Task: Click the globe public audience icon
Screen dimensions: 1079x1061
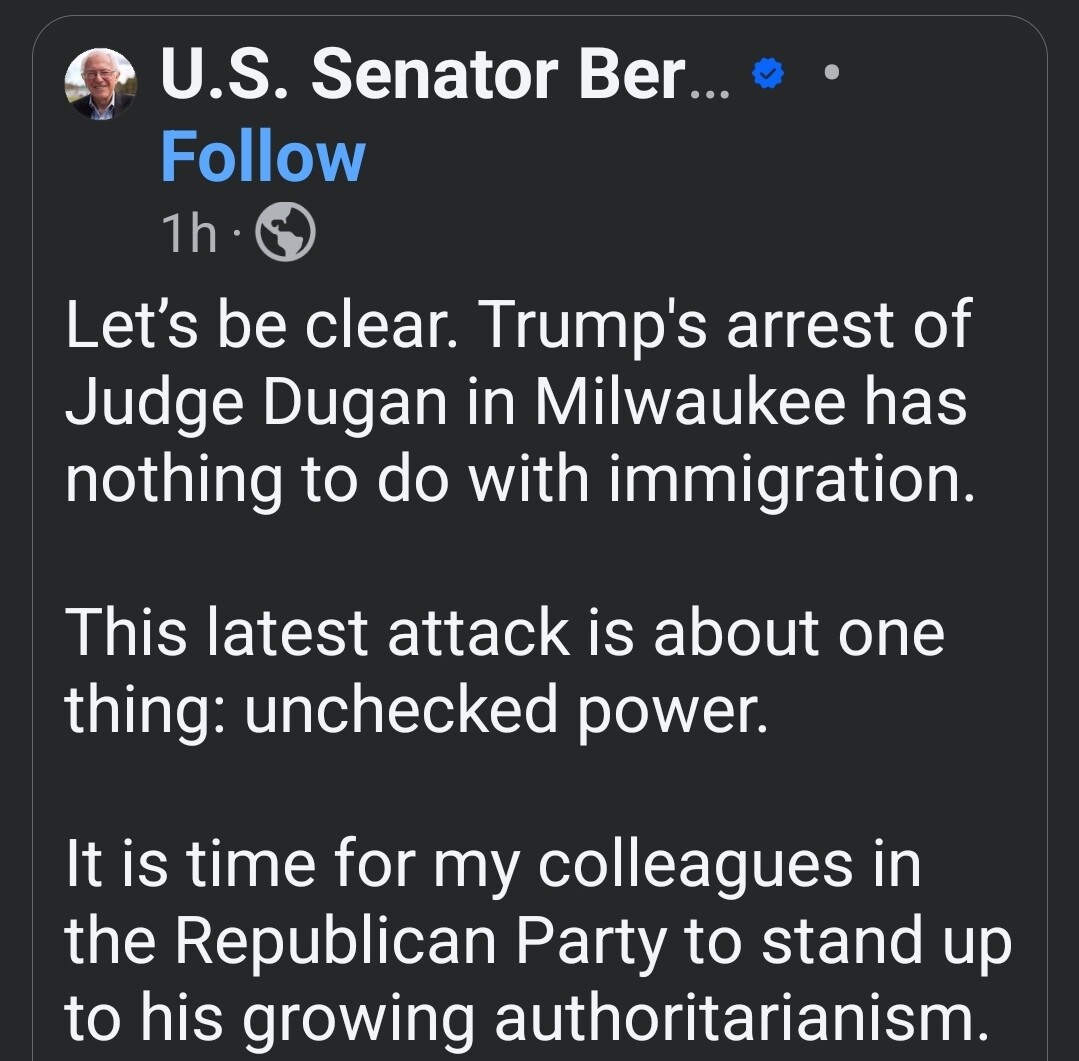Action: [x=286, y=232]
